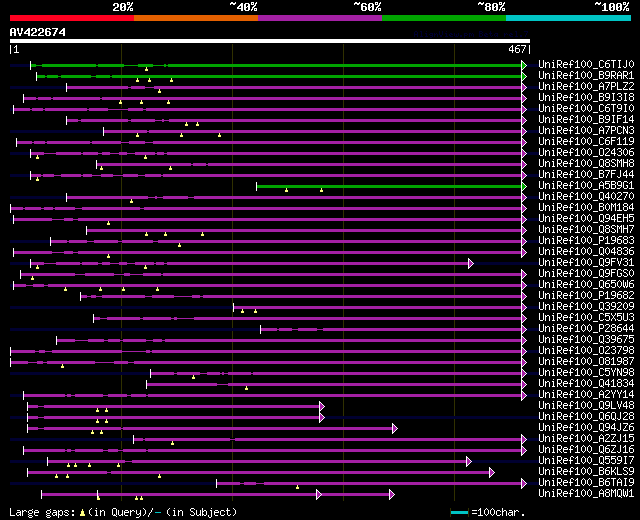This screenshot has width=640, height=520.
Task: Click the red ~20% identity color segment
Action: pyautogui.click(x=72, y=18)
